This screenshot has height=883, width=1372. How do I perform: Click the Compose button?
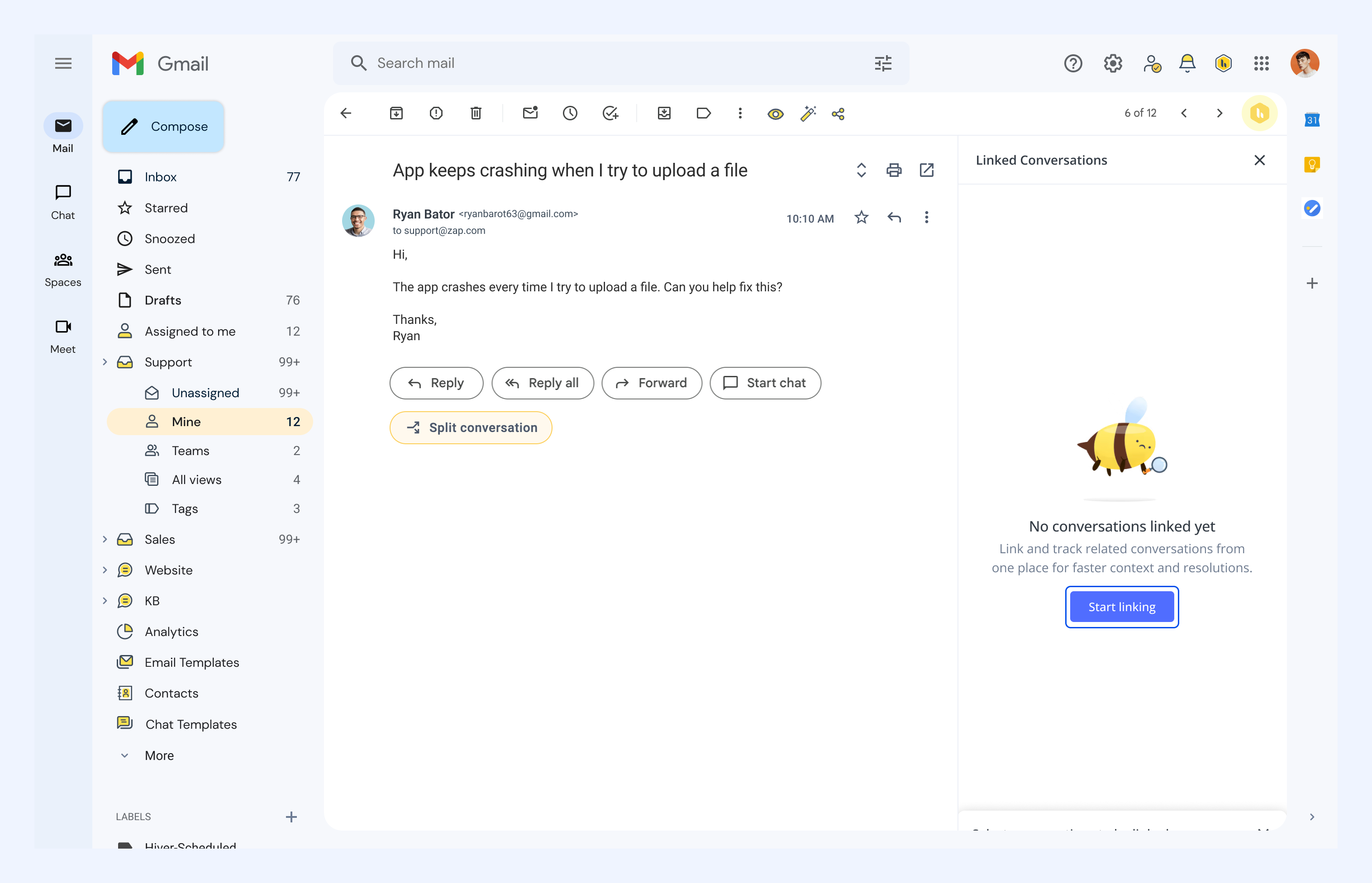163,127
